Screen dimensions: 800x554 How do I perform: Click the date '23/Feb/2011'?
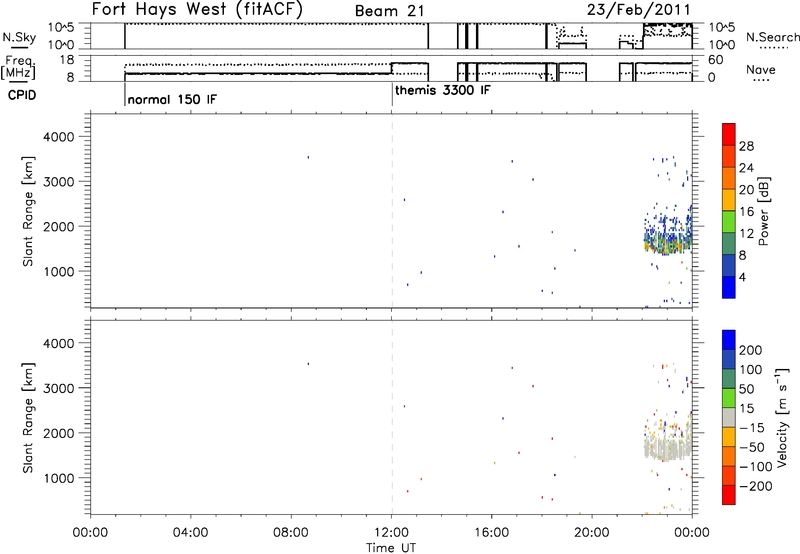638,10
